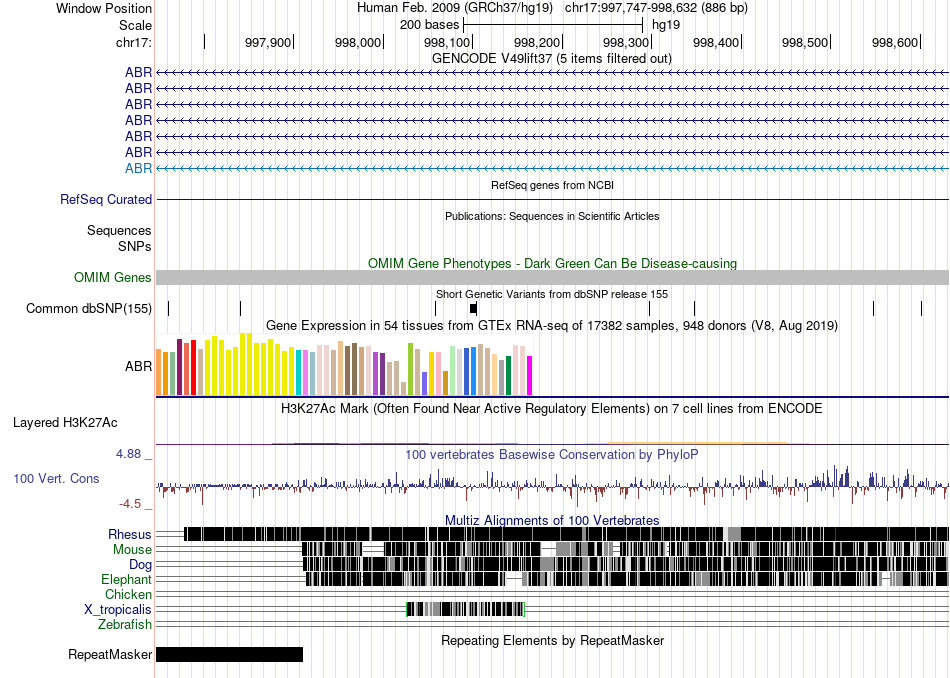Click the 'Layered H3K27Ac' label
The image size is (950, 678).
[65, 423]
